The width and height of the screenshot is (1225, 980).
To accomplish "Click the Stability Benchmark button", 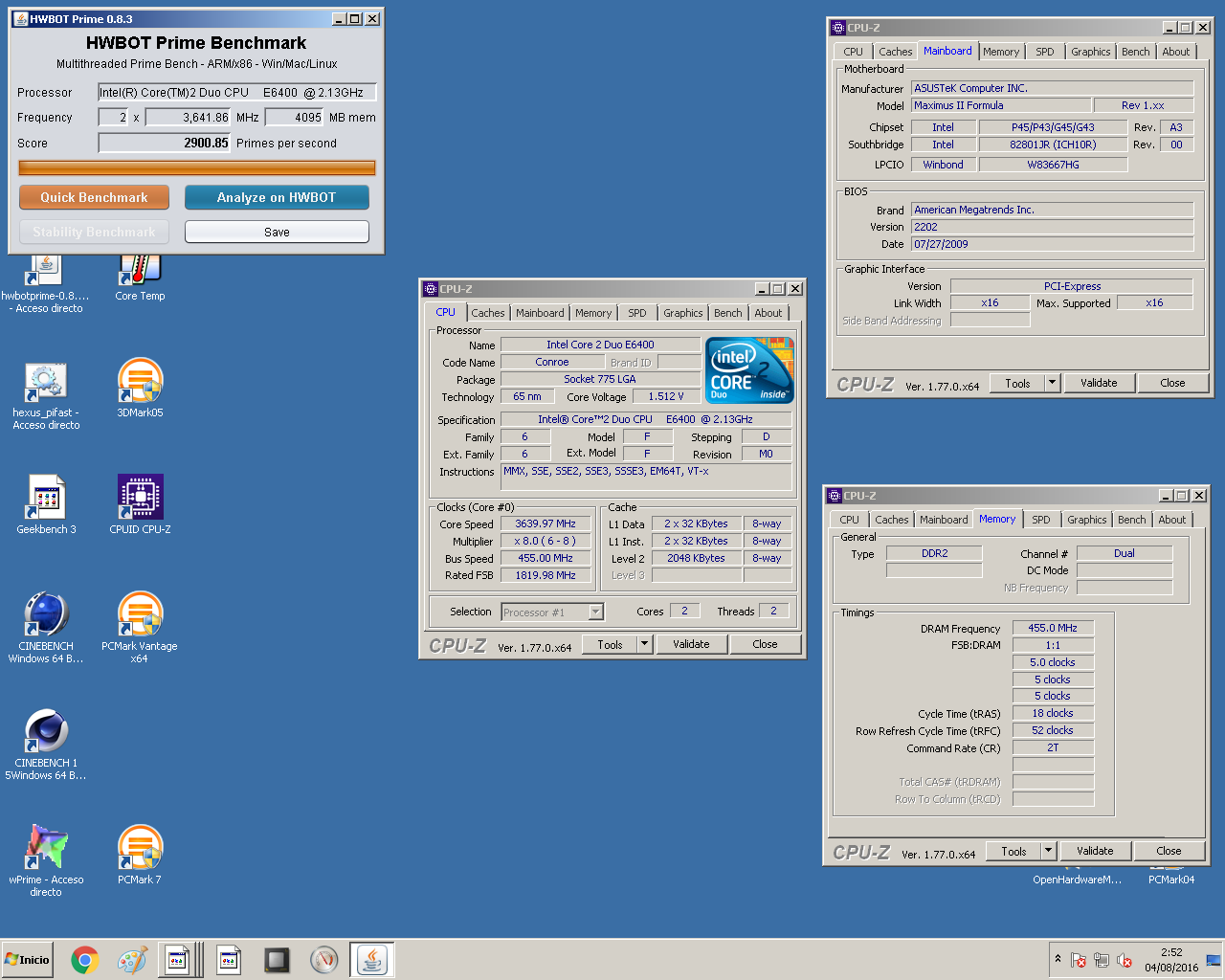I will [94, 232].
